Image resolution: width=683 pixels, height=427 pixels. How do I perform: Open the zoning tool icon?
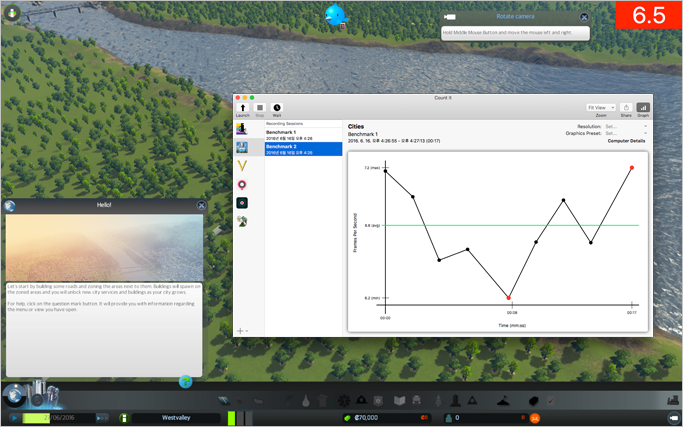pyautogui.click(x=241, y=400)
